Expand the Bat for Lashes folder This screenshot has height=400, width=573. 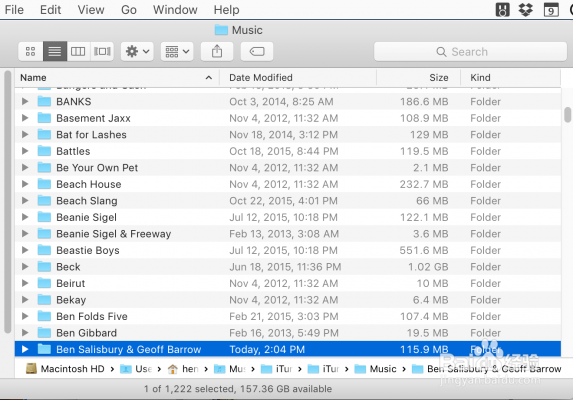[25, 134]
